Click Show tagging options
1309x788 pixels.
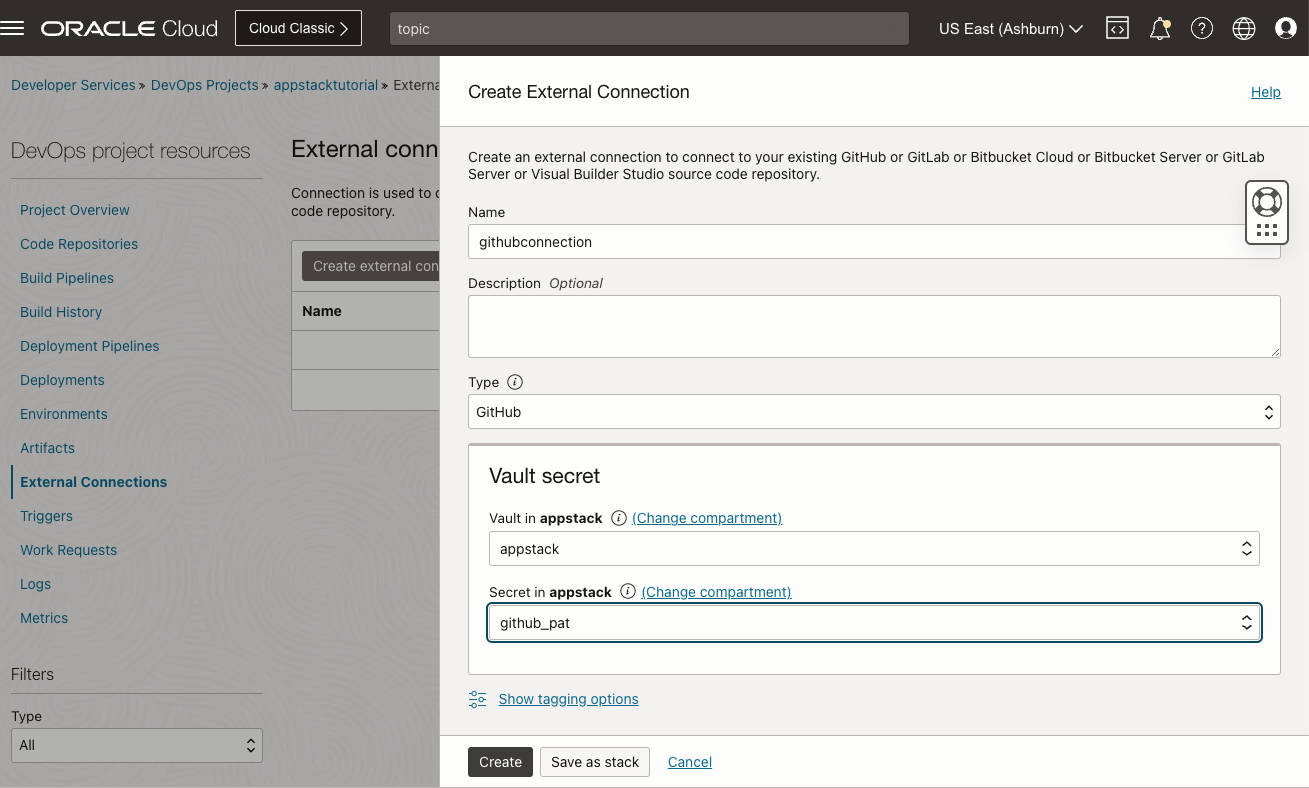point(568,699)
